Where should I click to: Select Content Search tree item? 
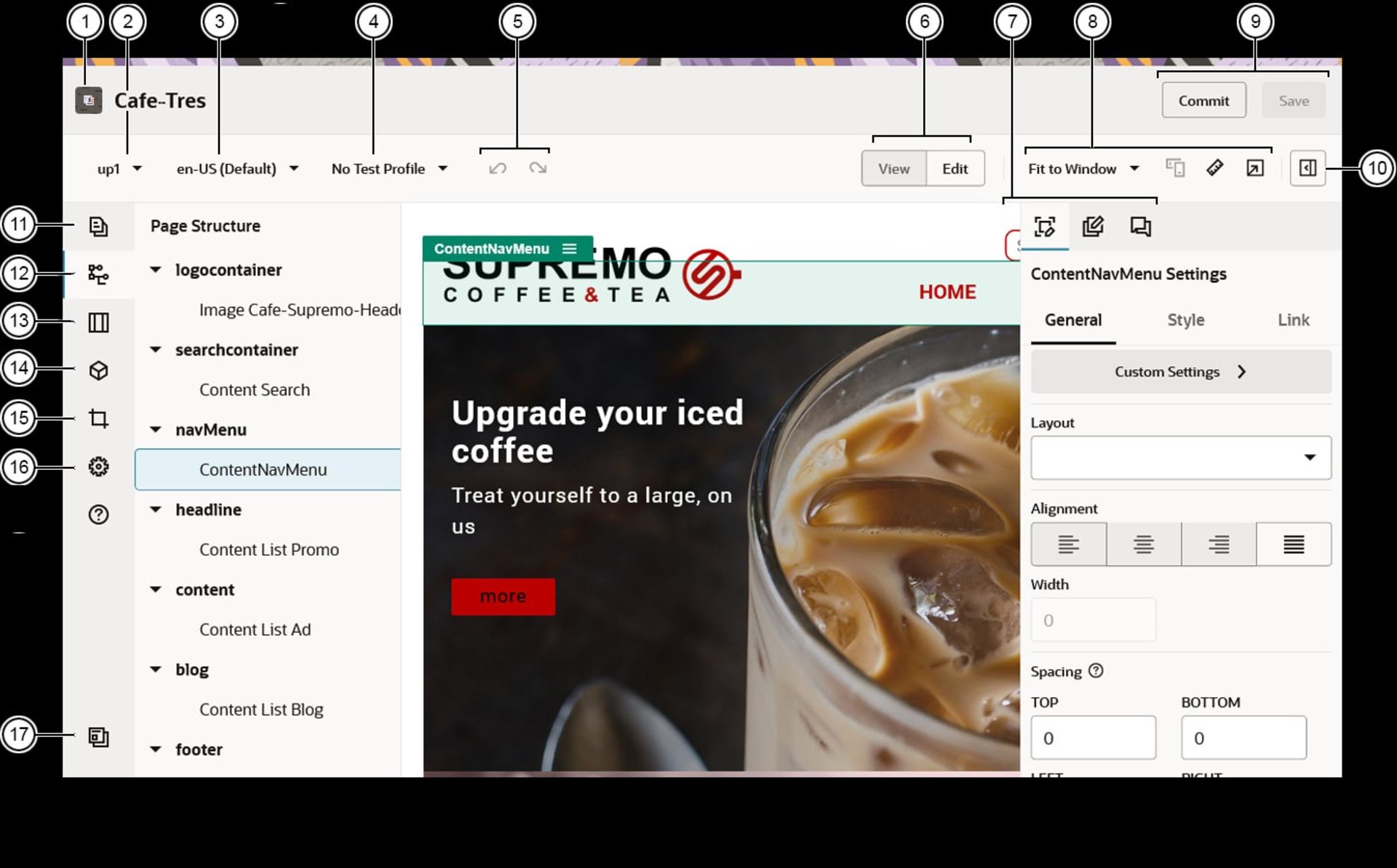click(x=255, y=390)
